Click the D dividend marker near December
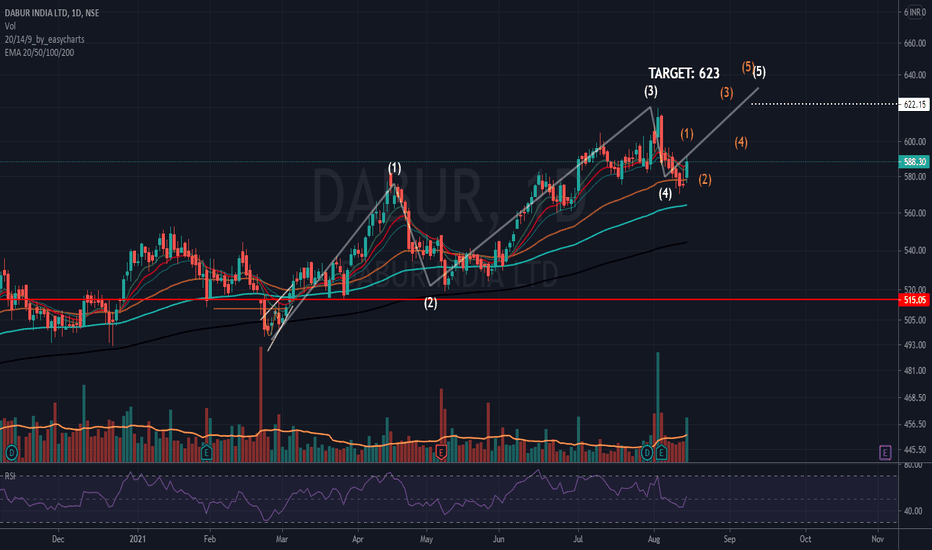This screenshot has width=932, height=550. (11, 453)
